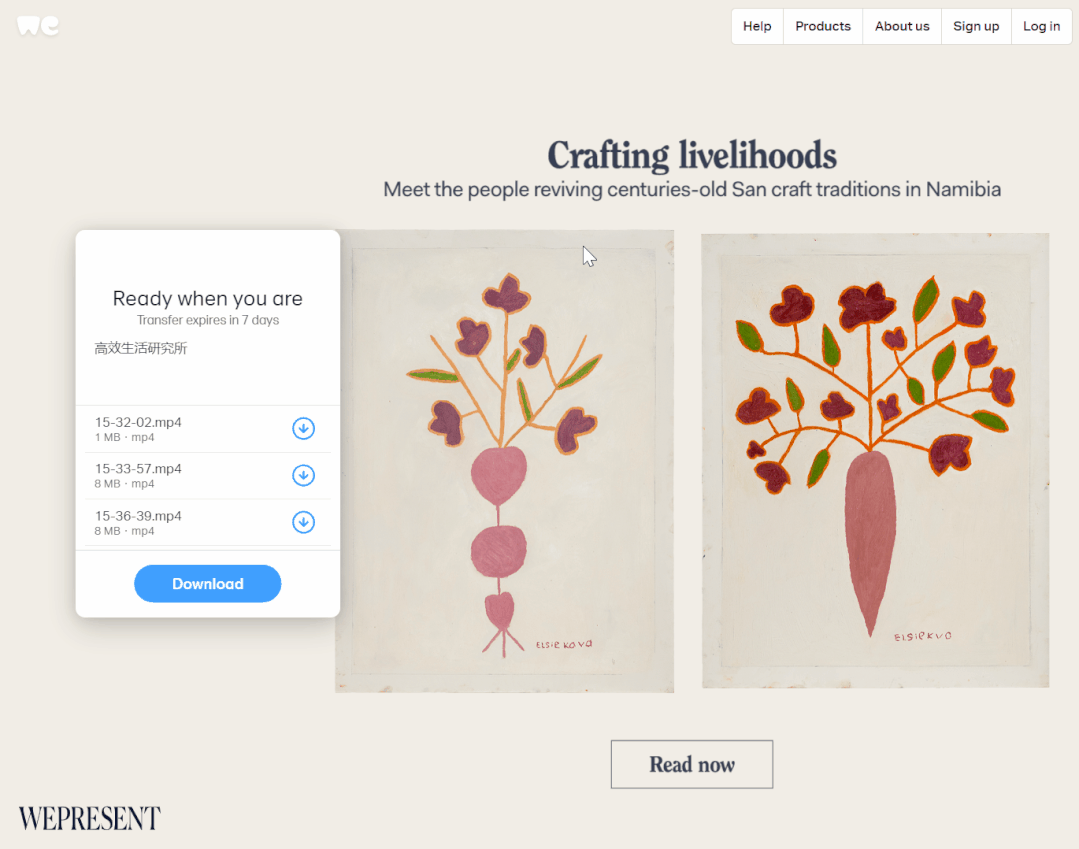
Task: Click the Crafting livelihoods headline
Action: point(692,155)
